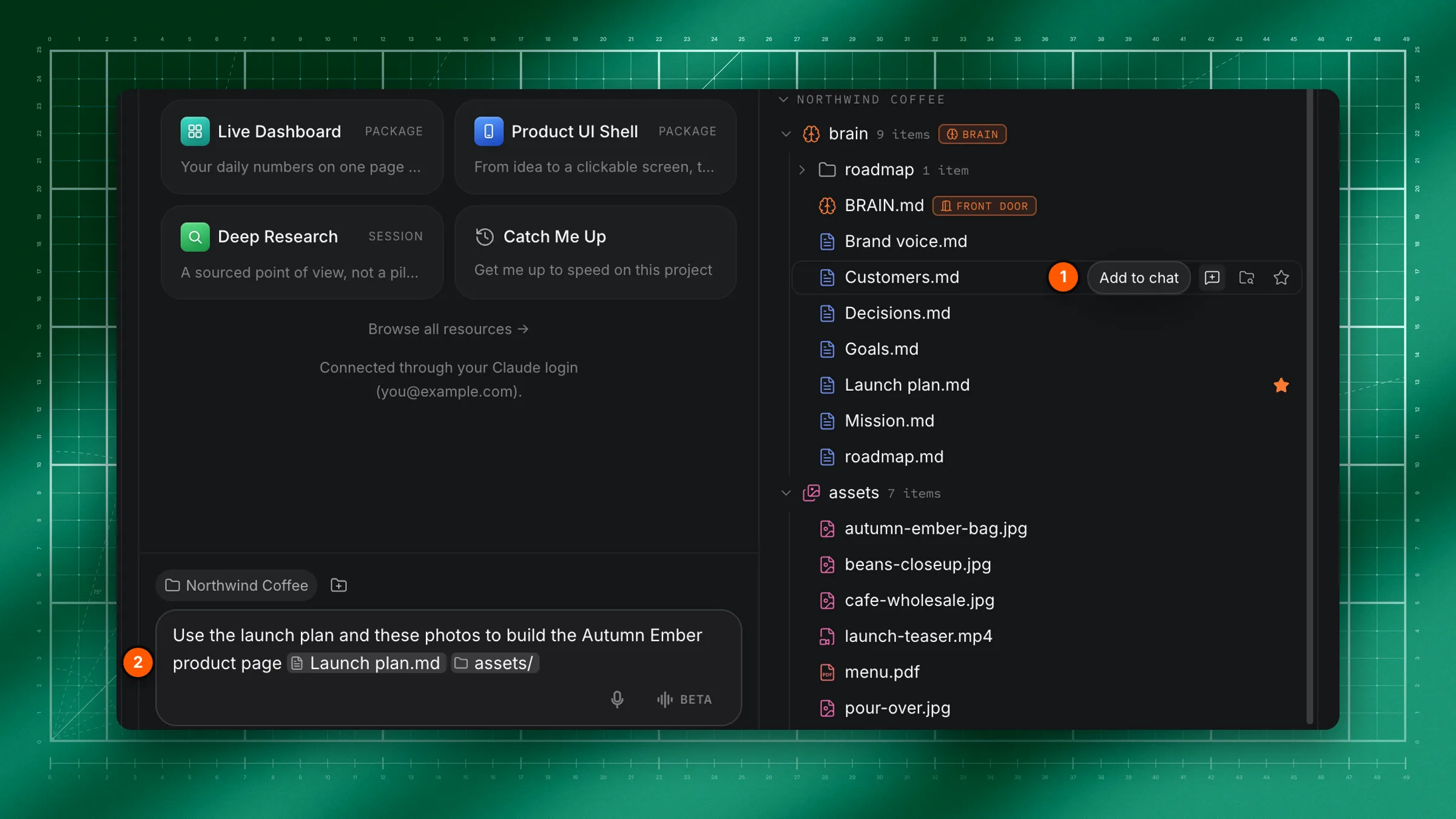
Task: Open the Live Dashboard package icon
Action: 195,131
